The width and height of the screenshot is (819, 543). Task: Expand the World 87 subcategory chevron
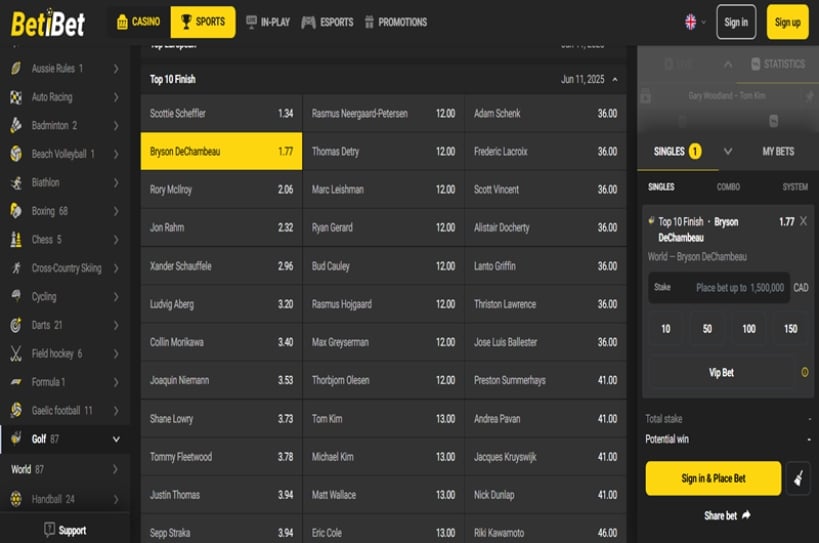click(116, 469)
